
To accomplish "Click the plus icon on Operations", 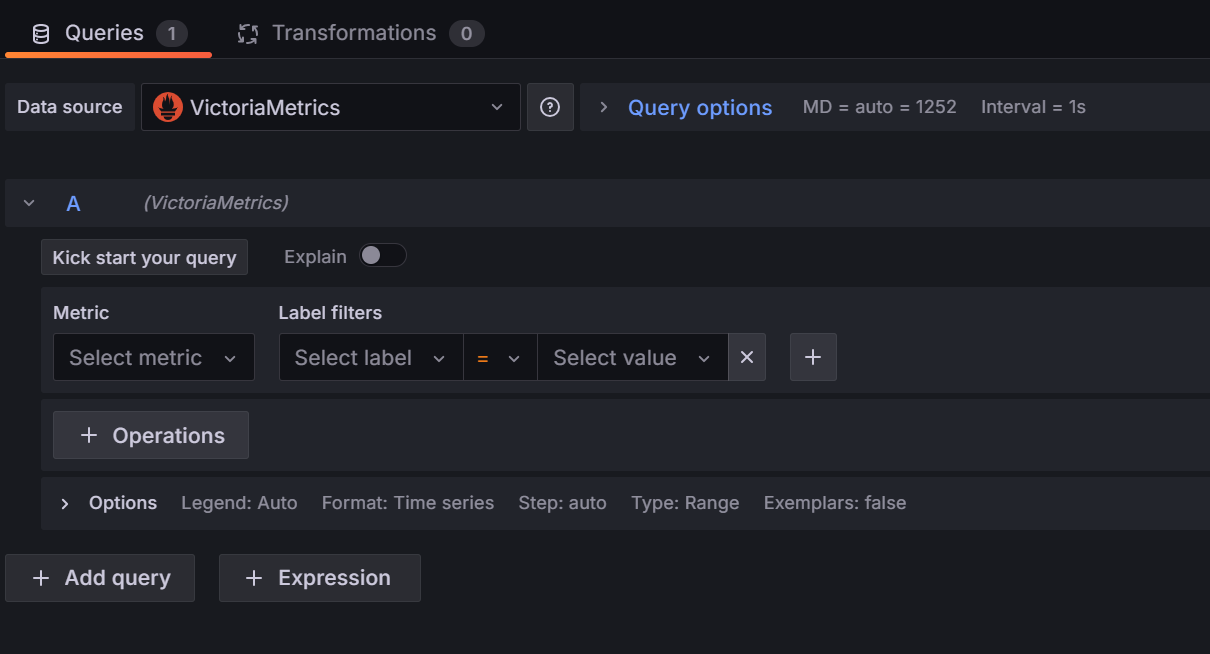I will (89, 435).
